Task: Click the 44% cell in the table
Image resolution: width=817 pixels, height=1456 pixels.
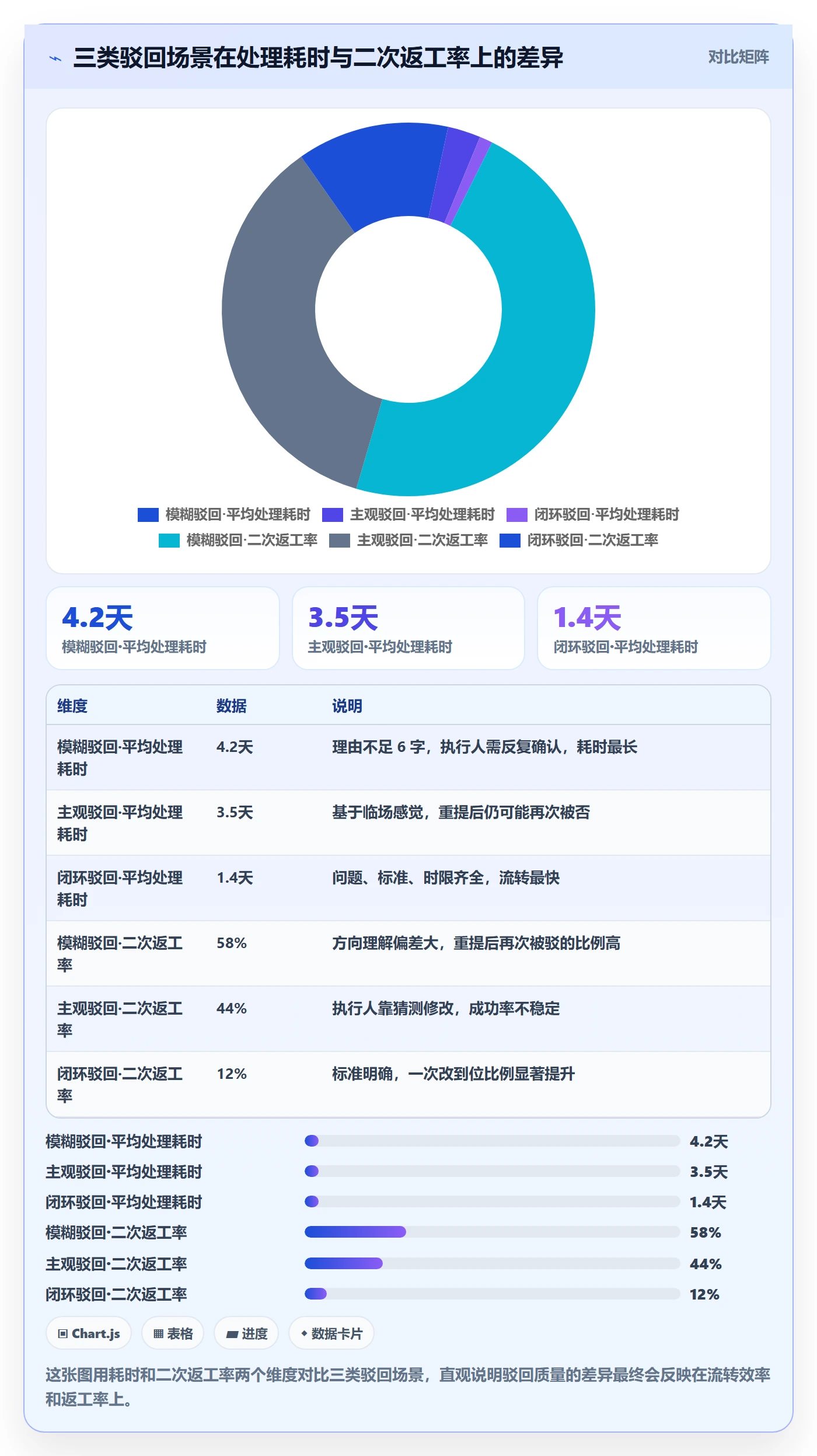Action: pyautogui.click(x=232, y=1008)
